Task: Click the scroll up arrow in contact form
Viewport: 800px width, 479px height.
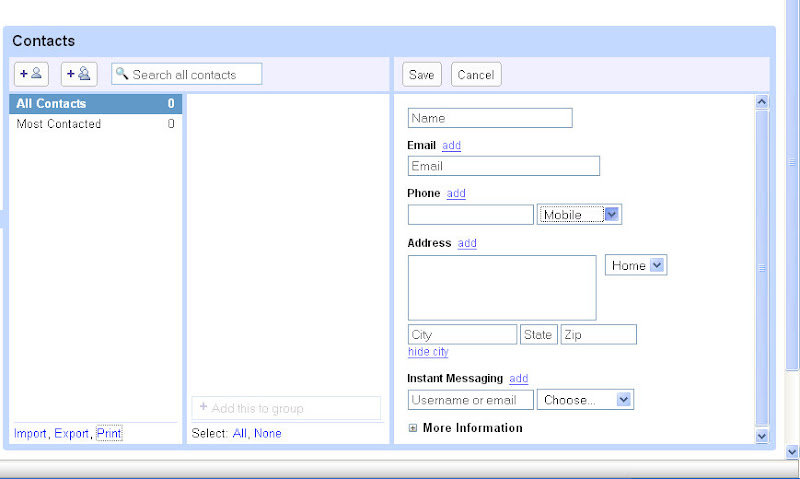Action: pyautogui.click(x=762, y=102)
